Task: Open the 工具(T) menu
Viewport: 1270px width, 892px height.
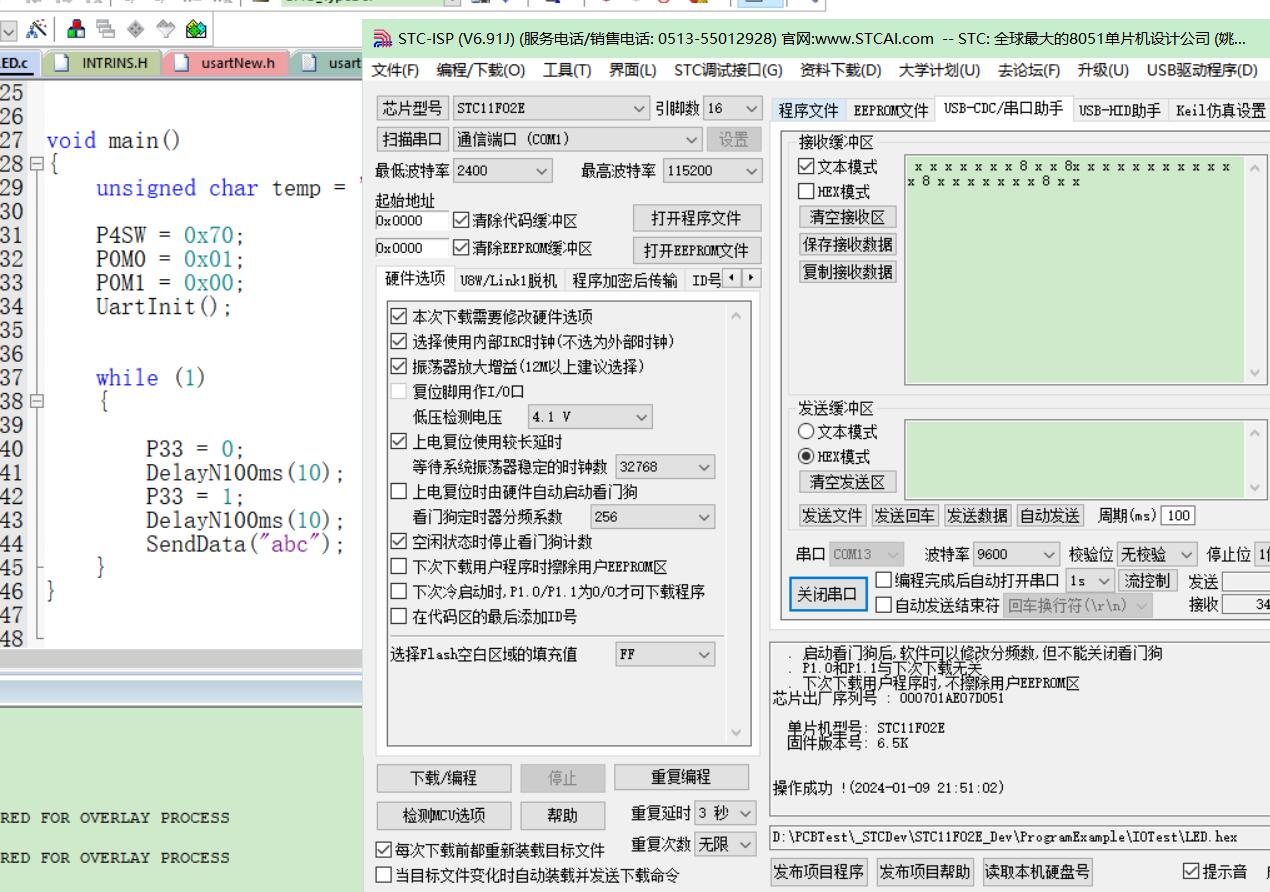Action: tap(567, 70)
